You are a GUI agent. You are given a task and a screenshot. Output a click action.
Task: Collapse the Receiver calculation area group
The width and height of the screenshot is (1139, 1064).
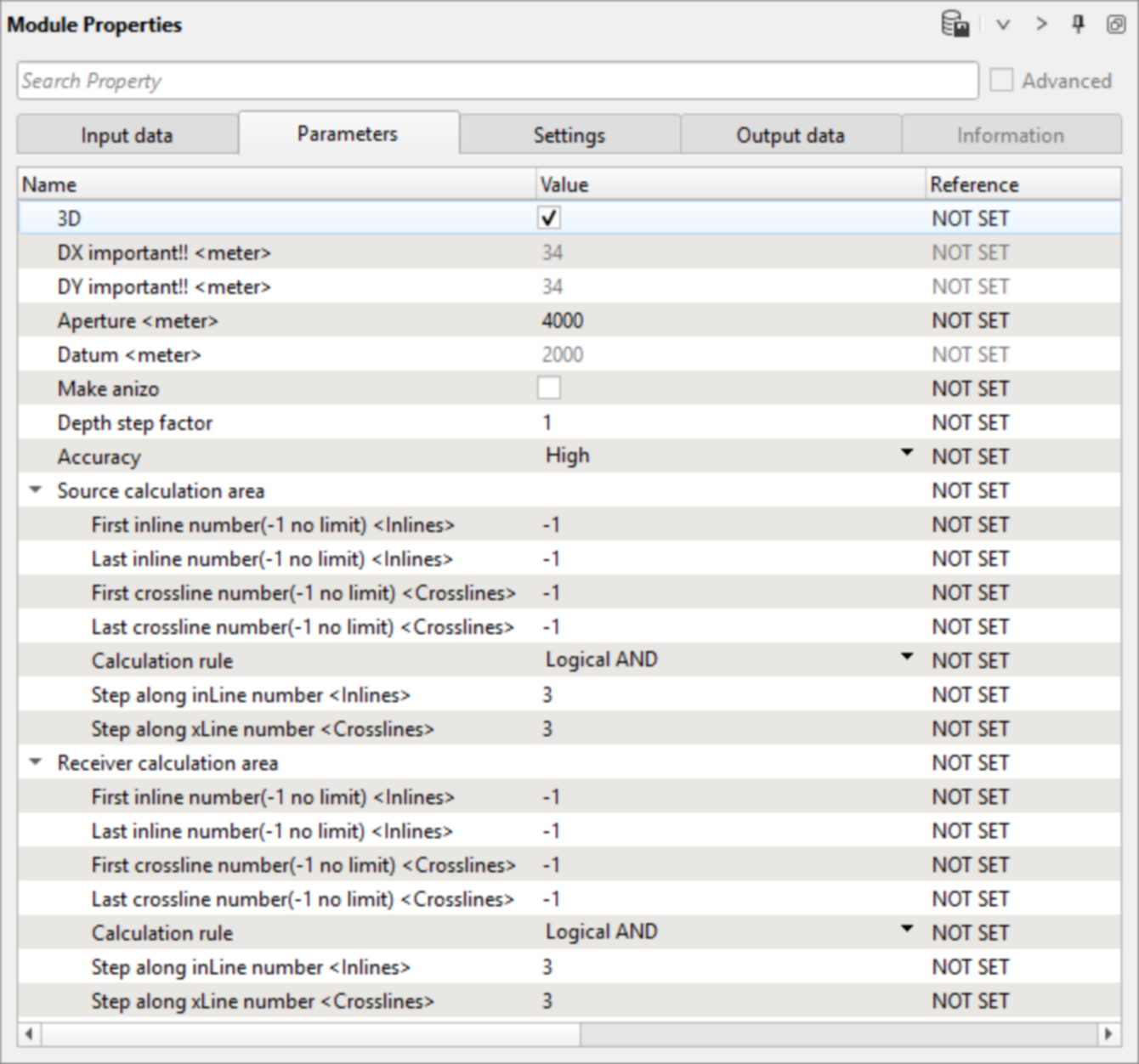(36, 762)
